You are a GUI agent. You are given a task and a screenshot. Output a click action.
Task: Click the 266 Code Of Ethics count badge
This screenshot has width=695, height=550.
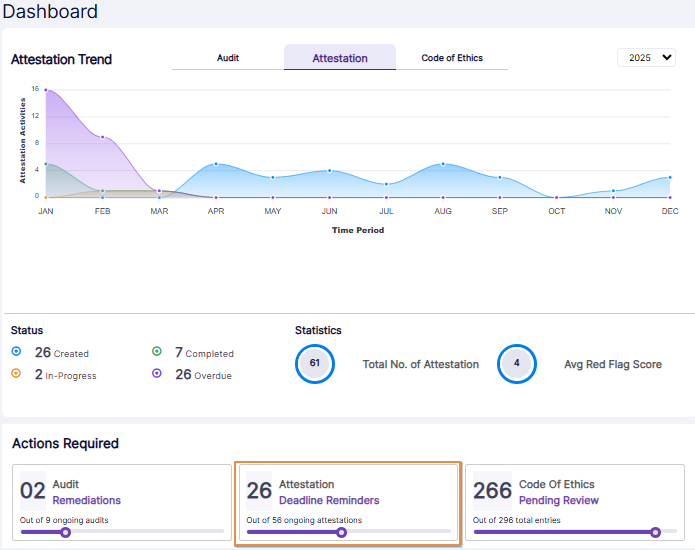coord(492,491)
